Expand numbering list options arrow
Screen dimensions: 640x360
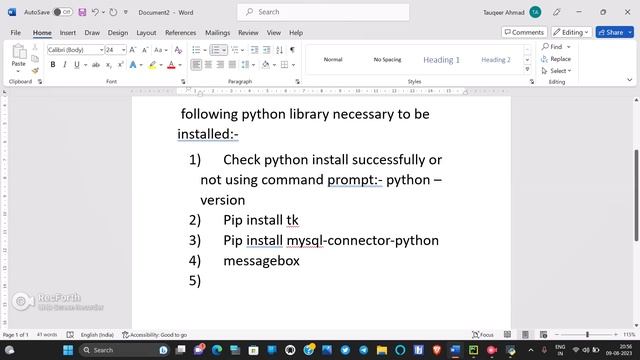(x=224, y=50)
